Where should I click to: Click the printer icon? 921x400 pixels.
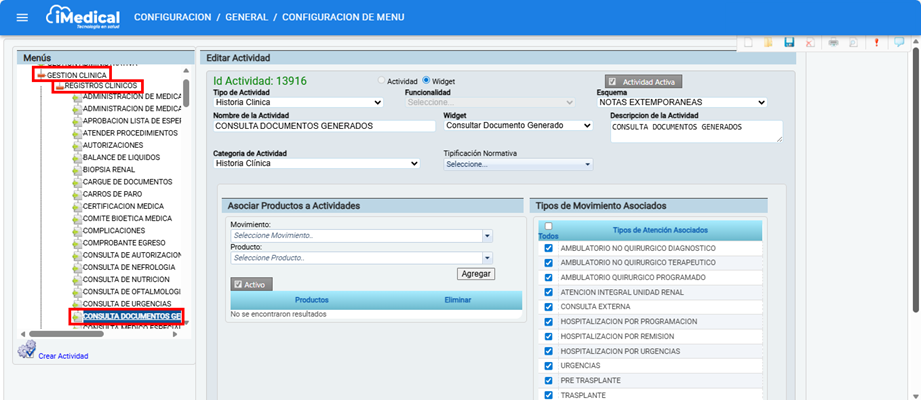click(x=832, y=43)
